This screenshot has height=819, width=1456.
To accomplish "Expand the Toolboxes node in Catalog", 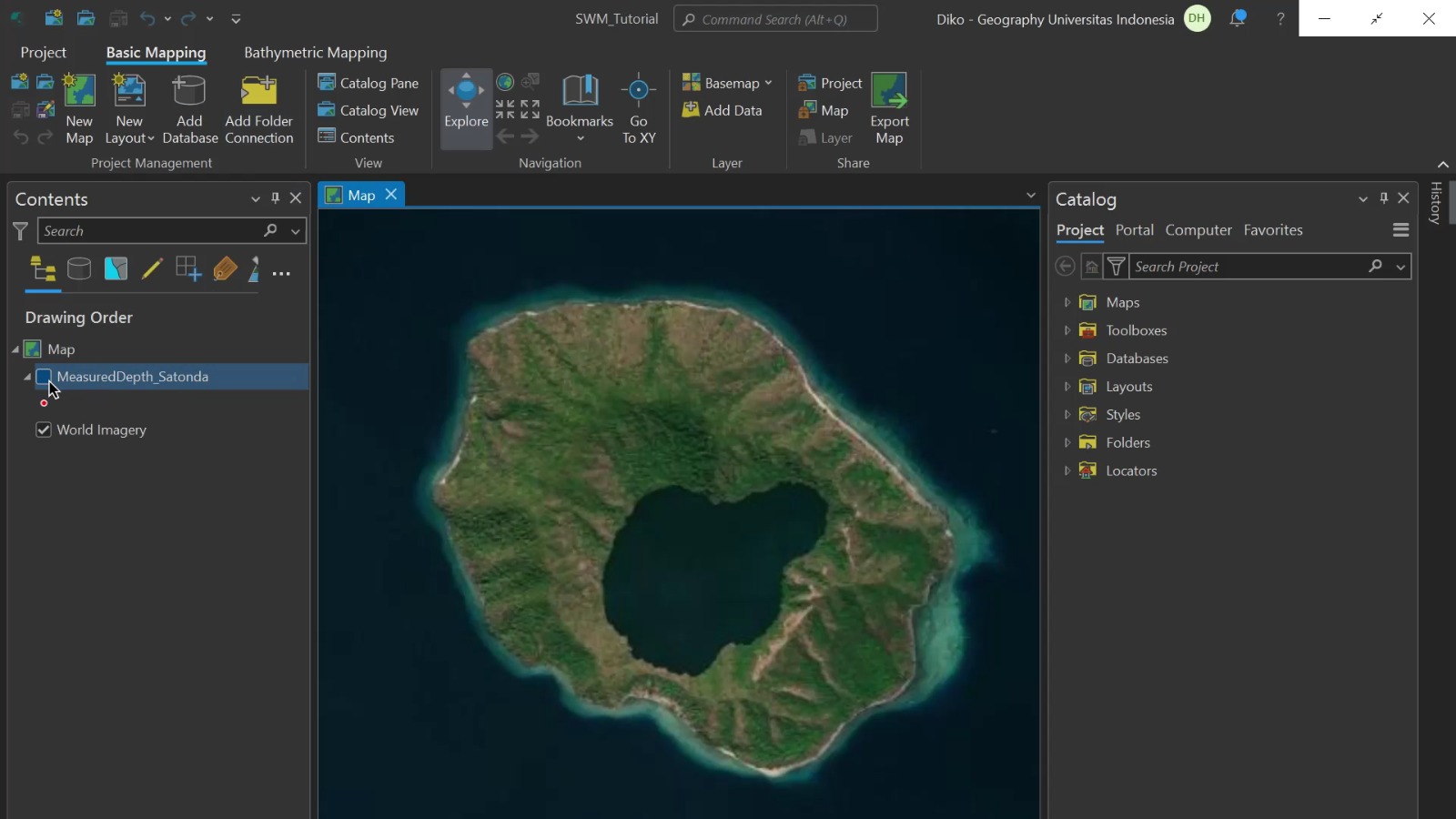I will [1067, 330].
